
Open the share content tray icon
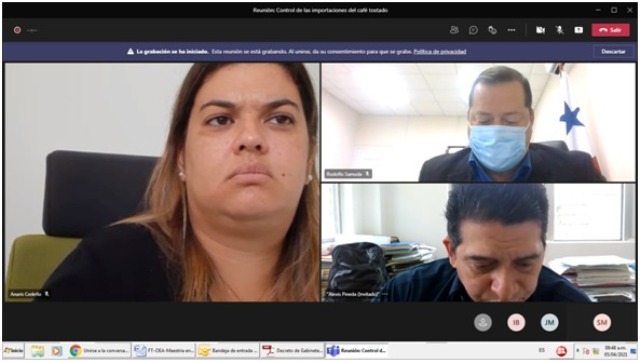(578, 30)
